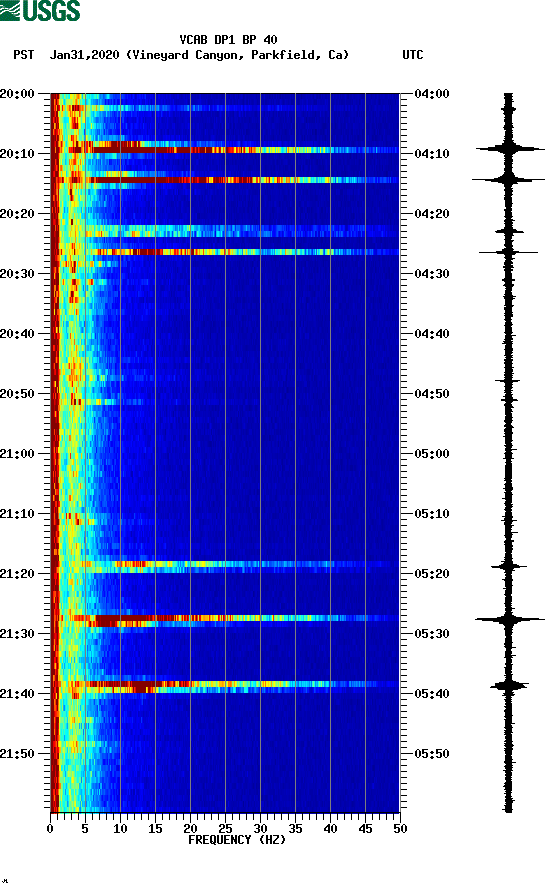Click the '20:40' PST time label
The width and height of the screenshot is (552, 892).
pos(17,334)
